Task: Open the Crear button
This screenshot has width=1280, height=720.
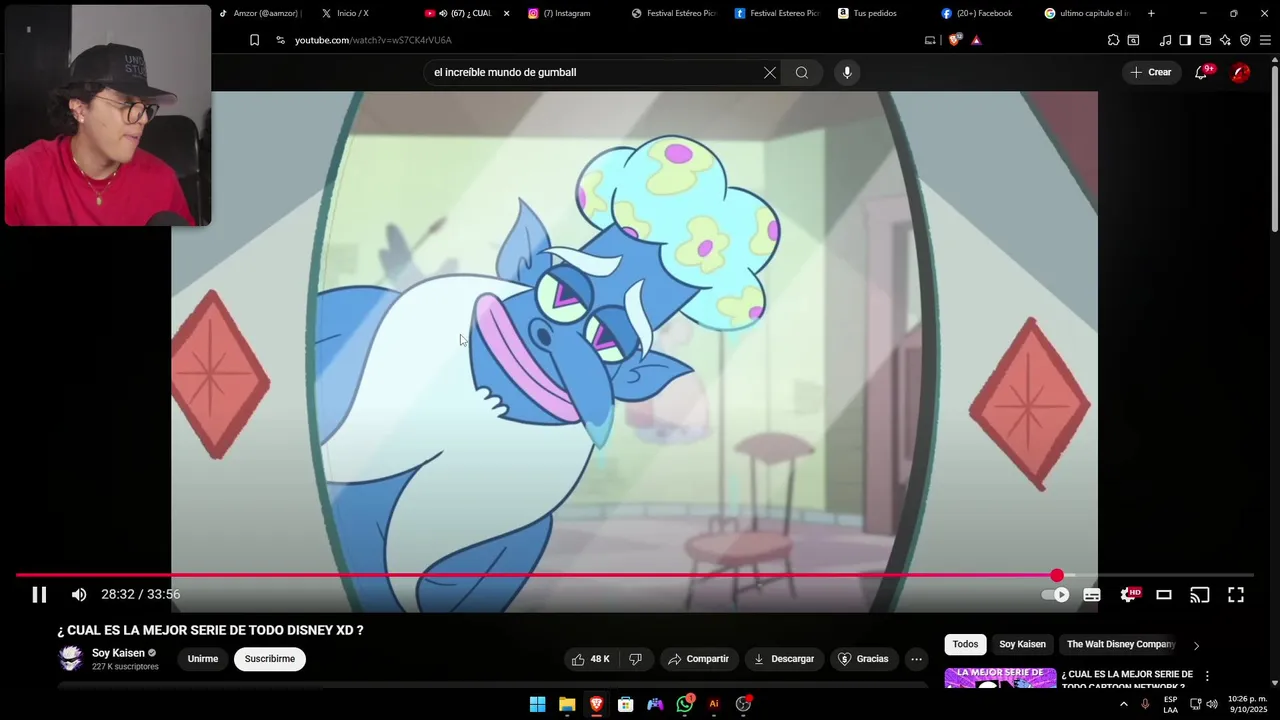Action: tap(1150, 72)
